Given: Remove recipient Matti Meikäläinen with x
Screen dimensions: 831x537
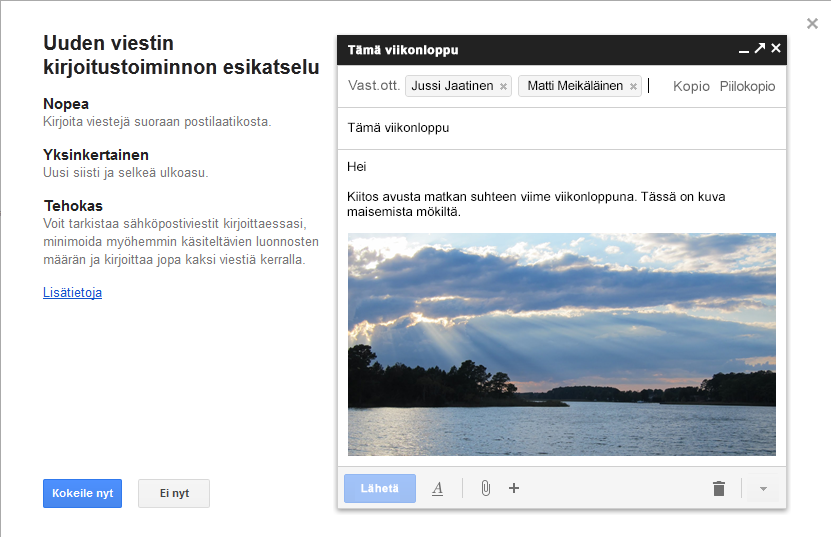Looking at the screenshot, I should pos(633,87).
